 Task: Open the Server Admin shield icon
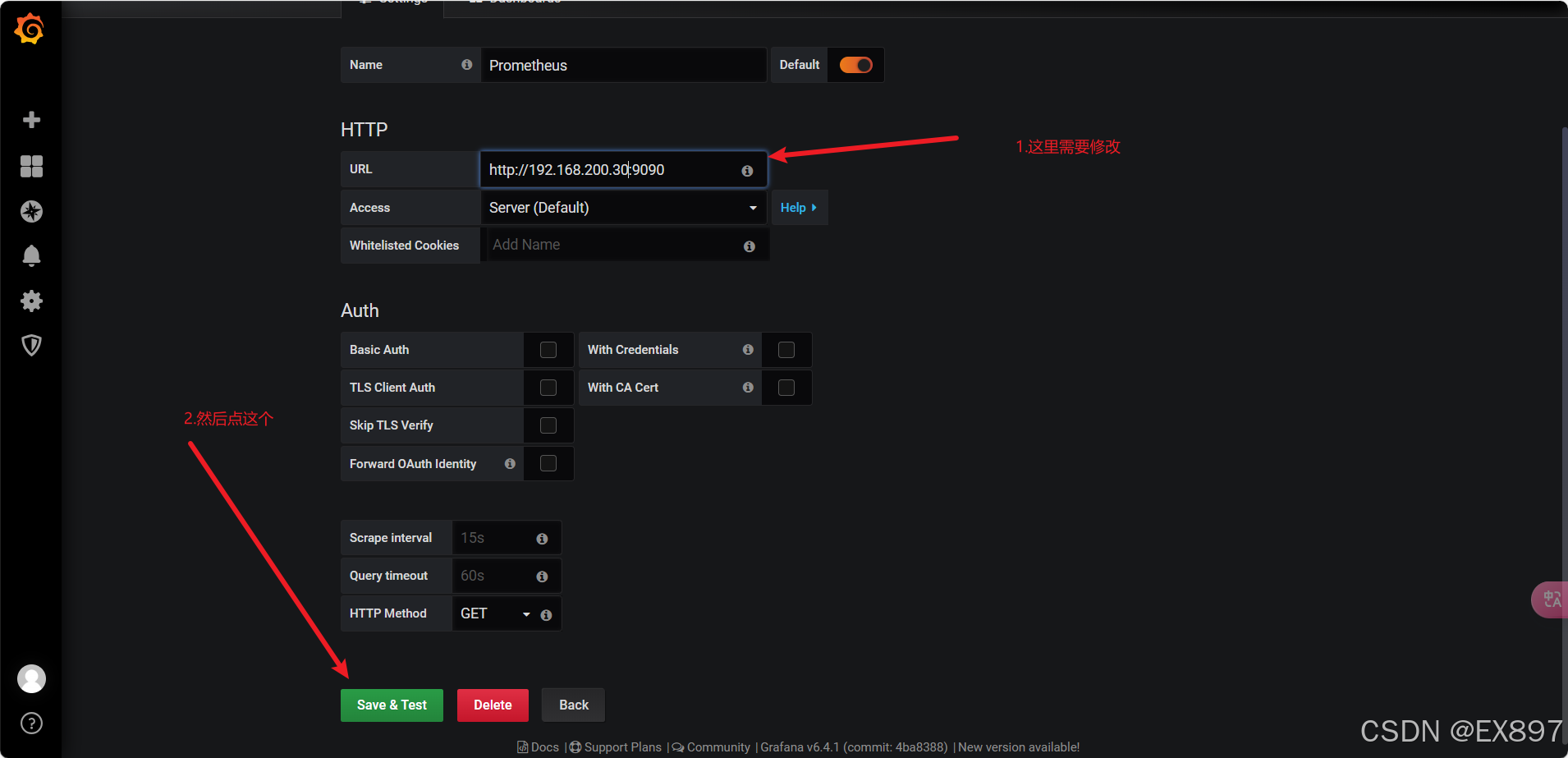[30, 345]
